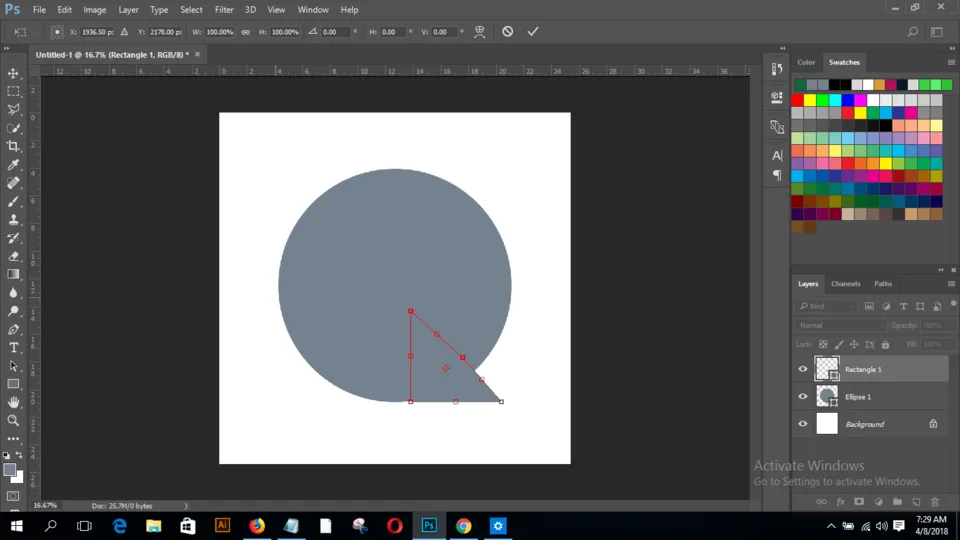
Task: Open the Fill value dropdown
Action: tap(951, 345)
